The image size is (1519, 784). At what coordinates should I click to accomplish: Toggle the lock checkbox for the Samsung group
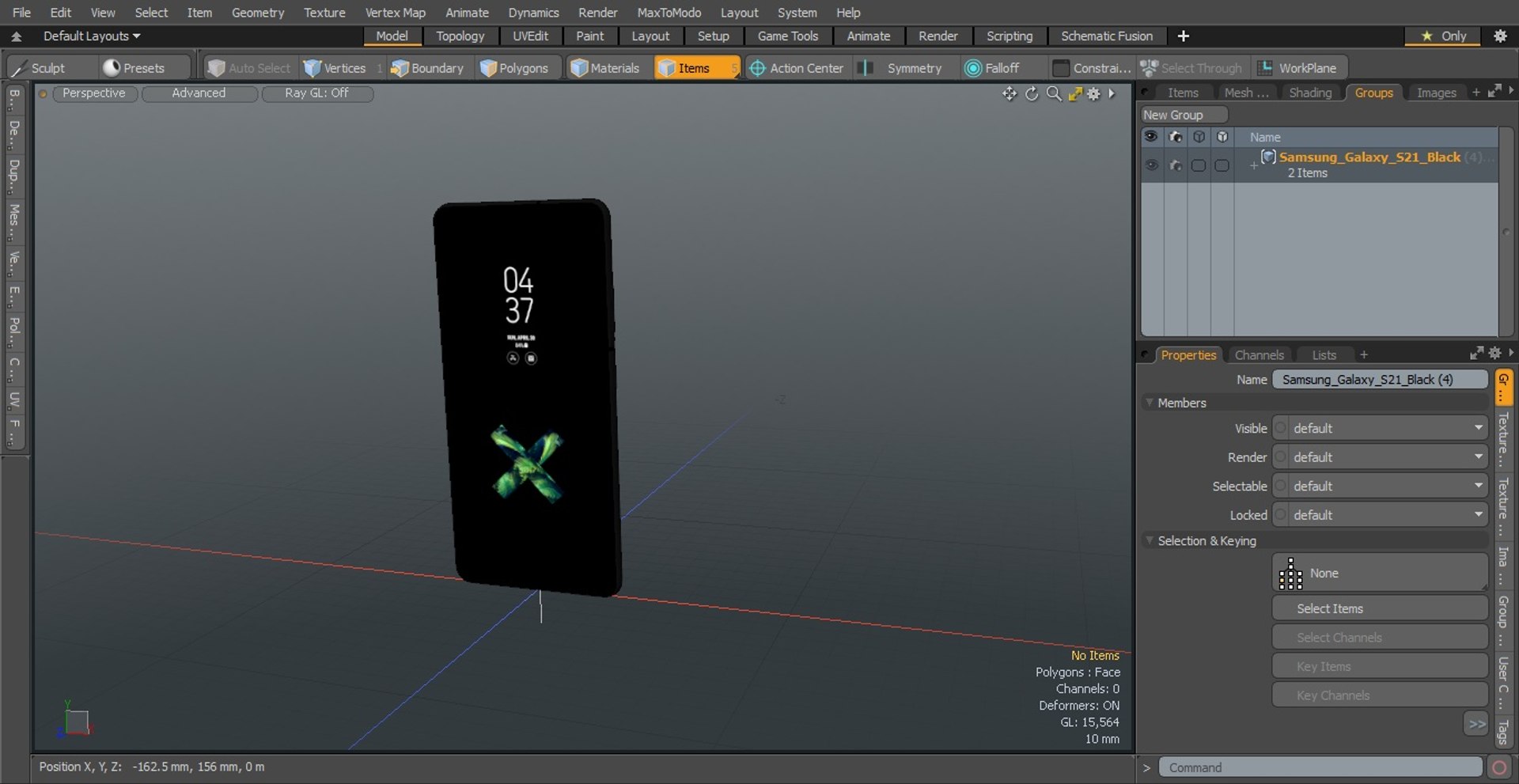1222,165
